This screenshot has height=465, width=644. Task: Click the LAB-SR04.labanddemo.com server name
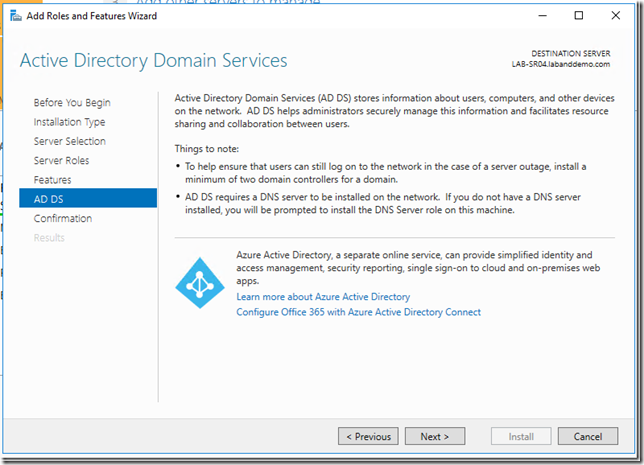point(561,64)
